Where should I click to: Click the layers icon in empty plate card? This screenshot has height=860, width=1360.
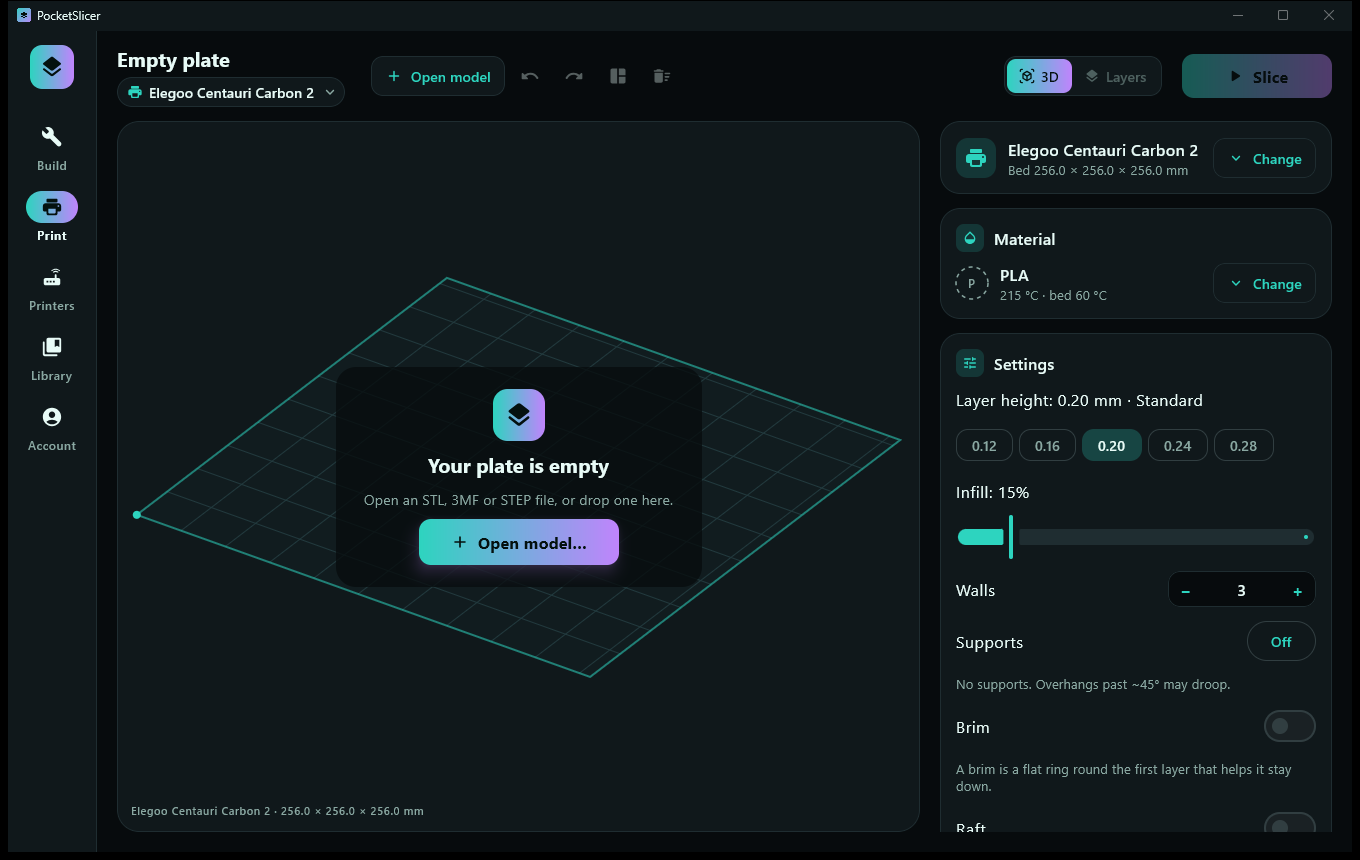[x=519, y=415]
